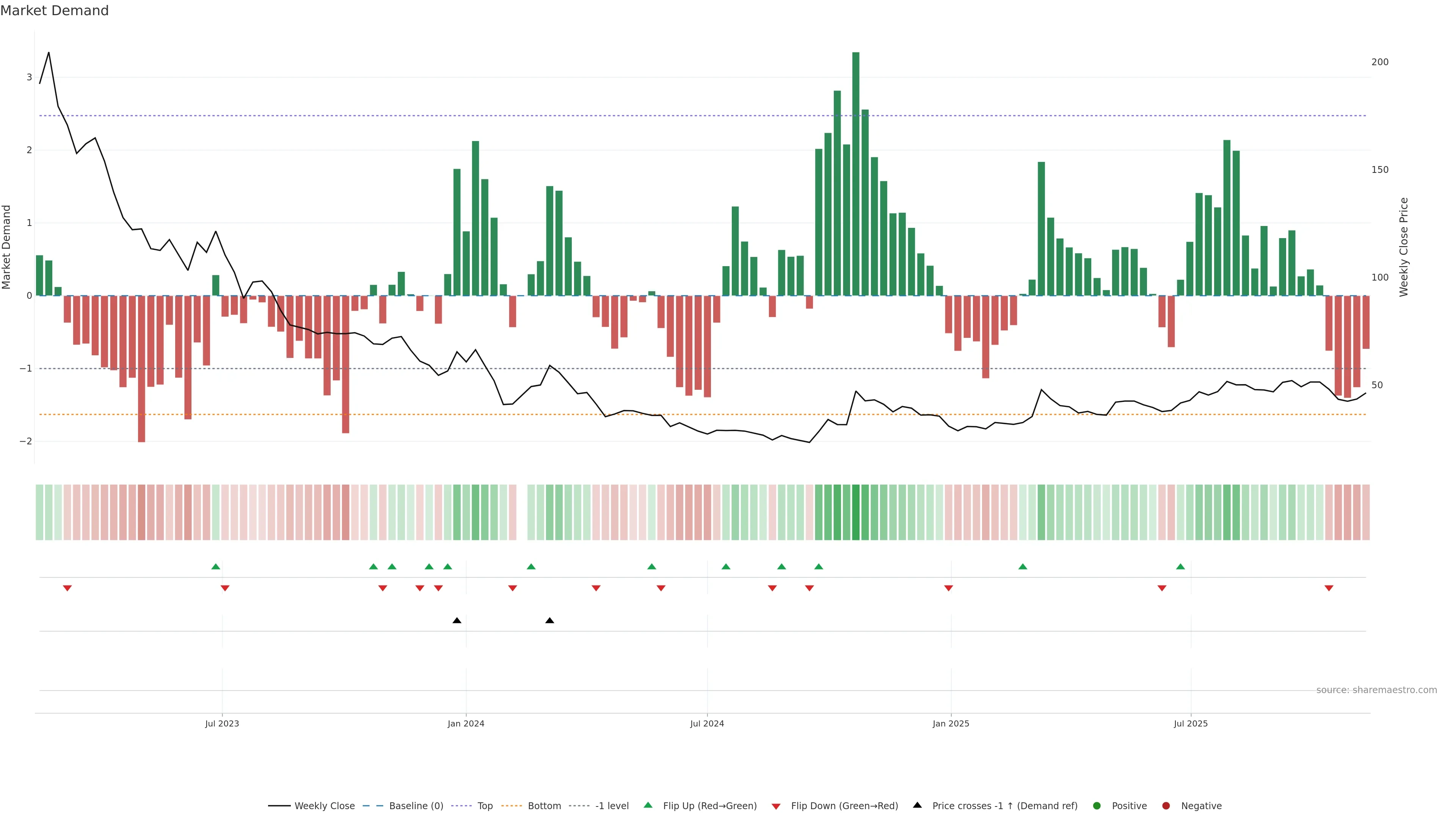Click Negative red circle legend icon
The width and height of the screenshot is (1456, 819).
[1166, 805]
